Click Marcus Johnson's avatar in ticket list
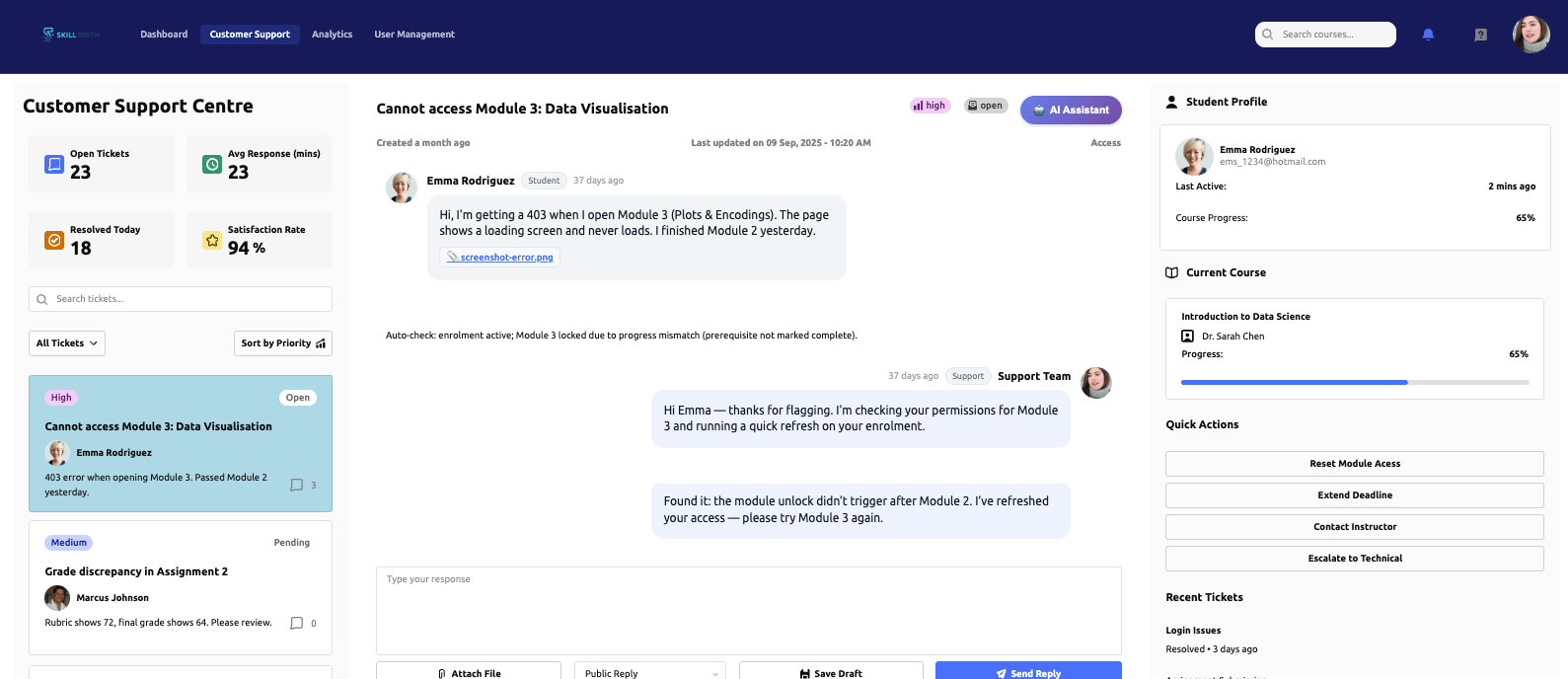 point(57,598)
